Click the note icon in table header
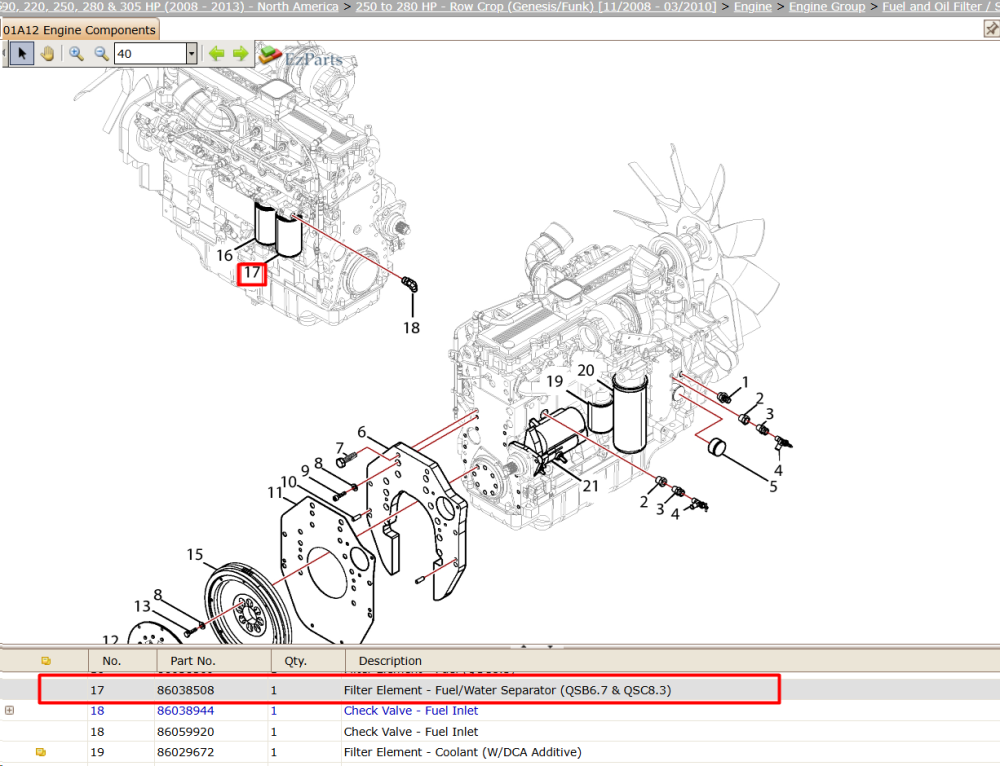1000x766 pixels. 46,661
